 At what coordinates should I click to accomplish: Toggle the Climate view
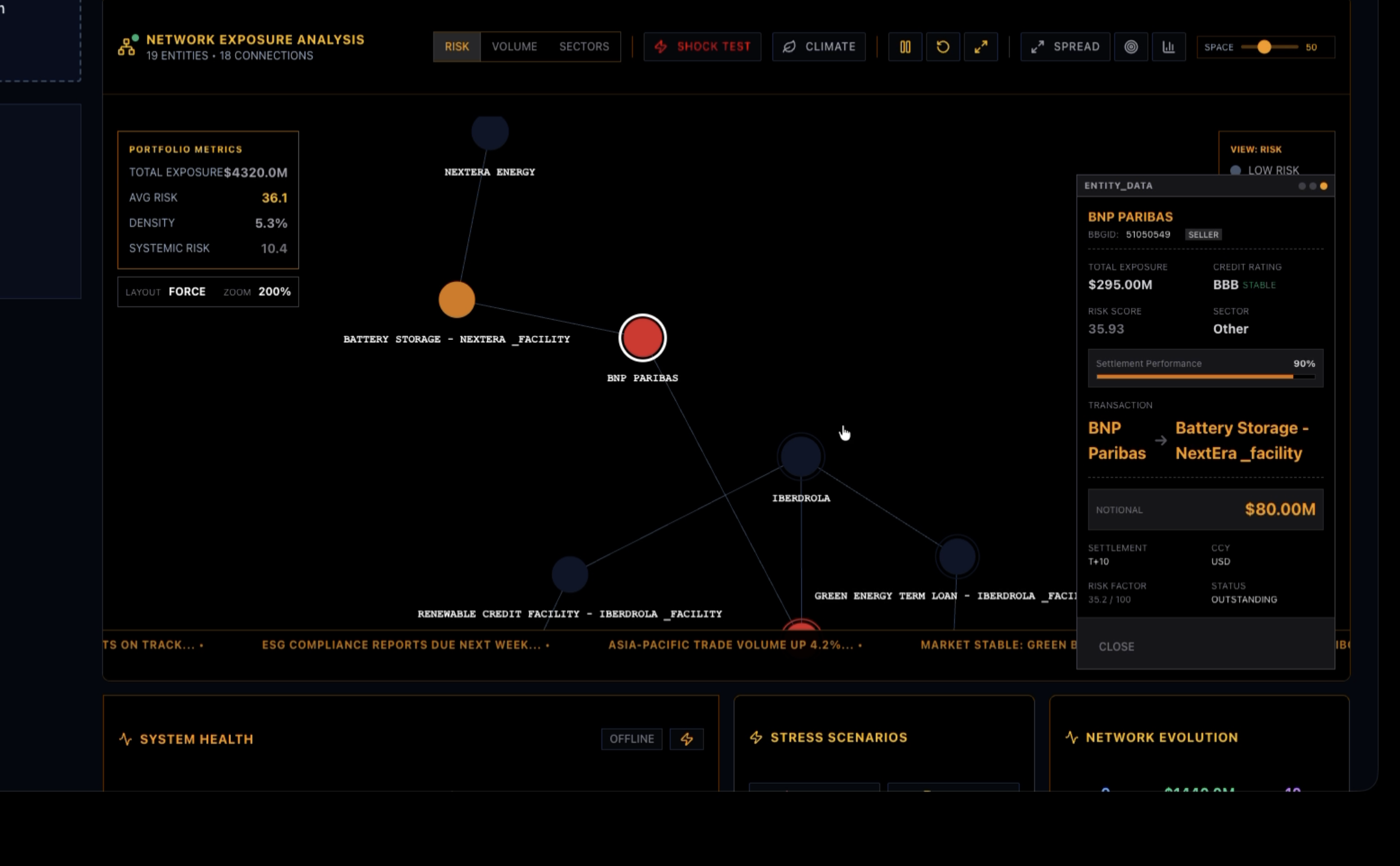pos(819,47)
